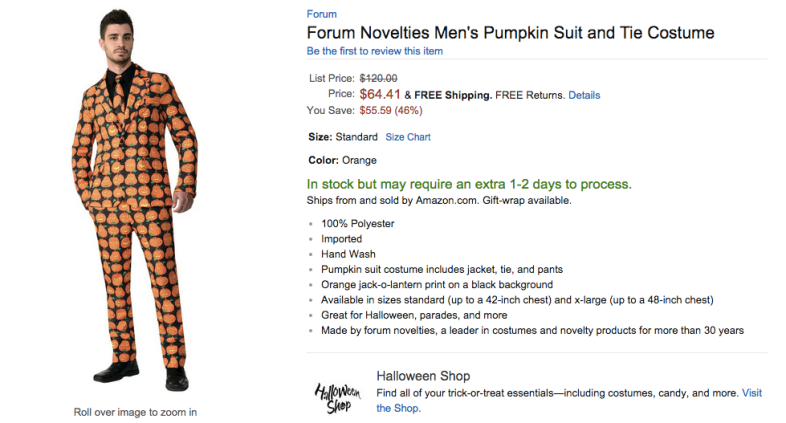Click 'Ships from and sold by Amazon.com' text

[392, 200]
